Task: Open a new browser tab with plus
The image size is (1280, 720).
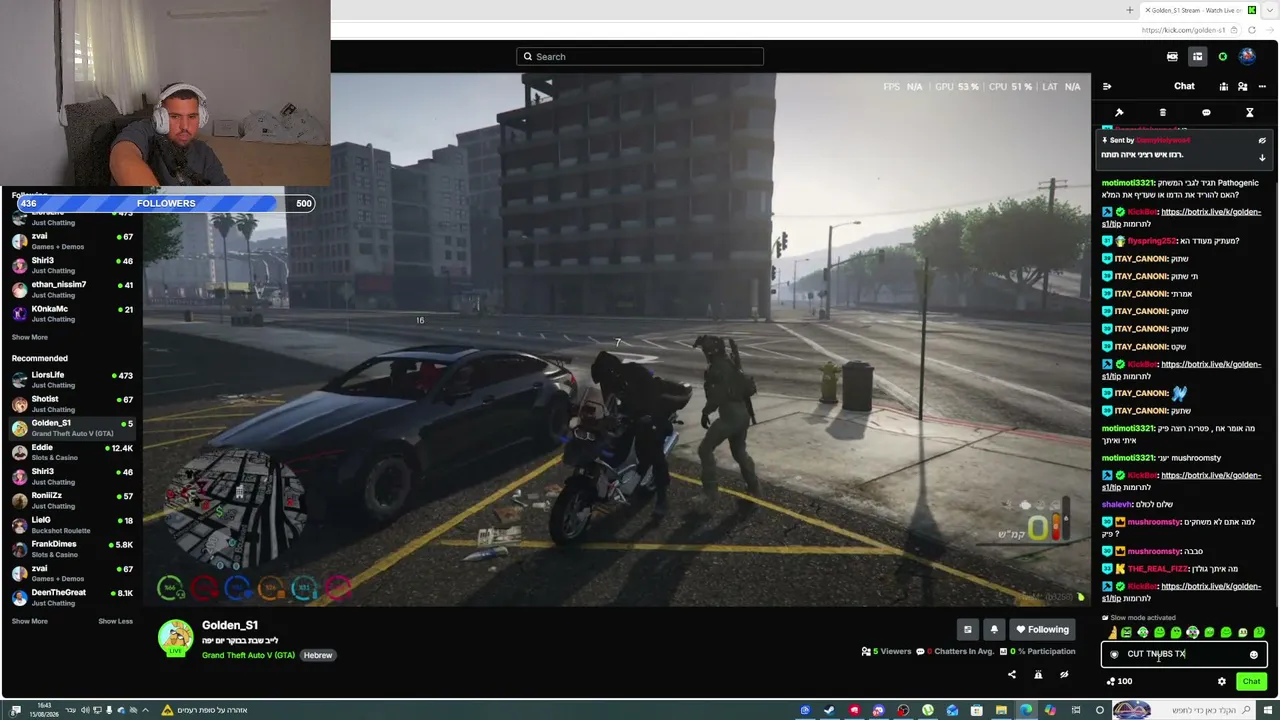Action: (x=1130, y=10)
